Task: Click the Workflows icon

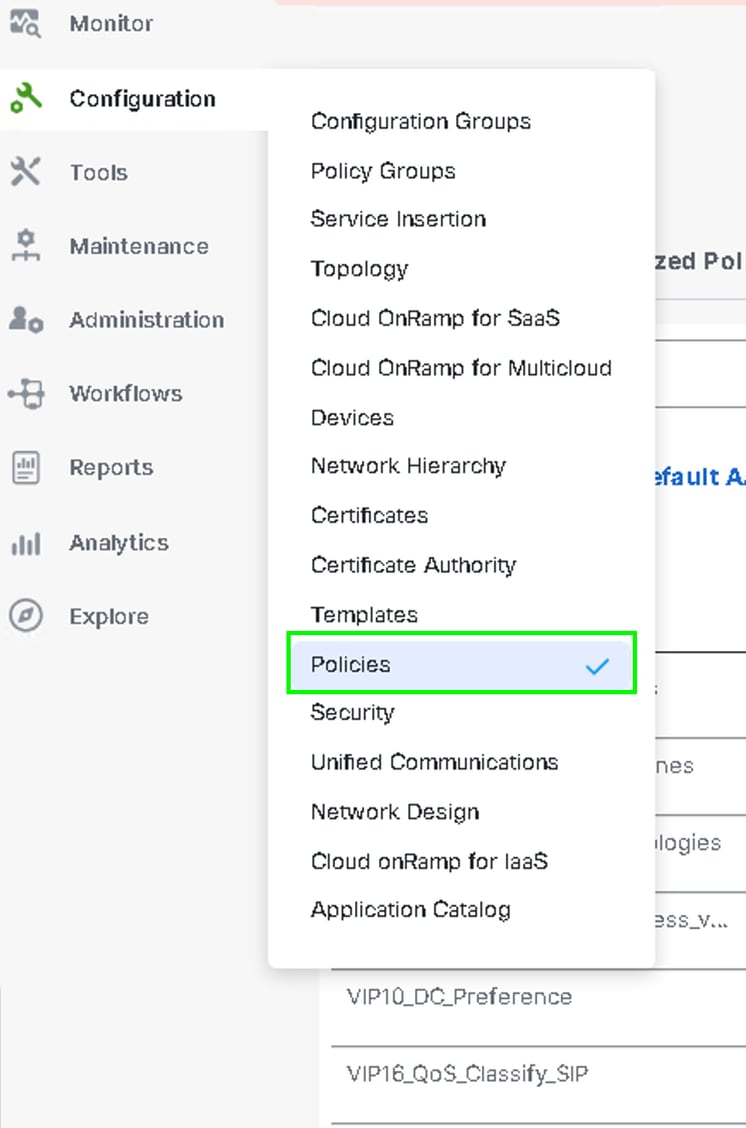Action: coord(26,394)
